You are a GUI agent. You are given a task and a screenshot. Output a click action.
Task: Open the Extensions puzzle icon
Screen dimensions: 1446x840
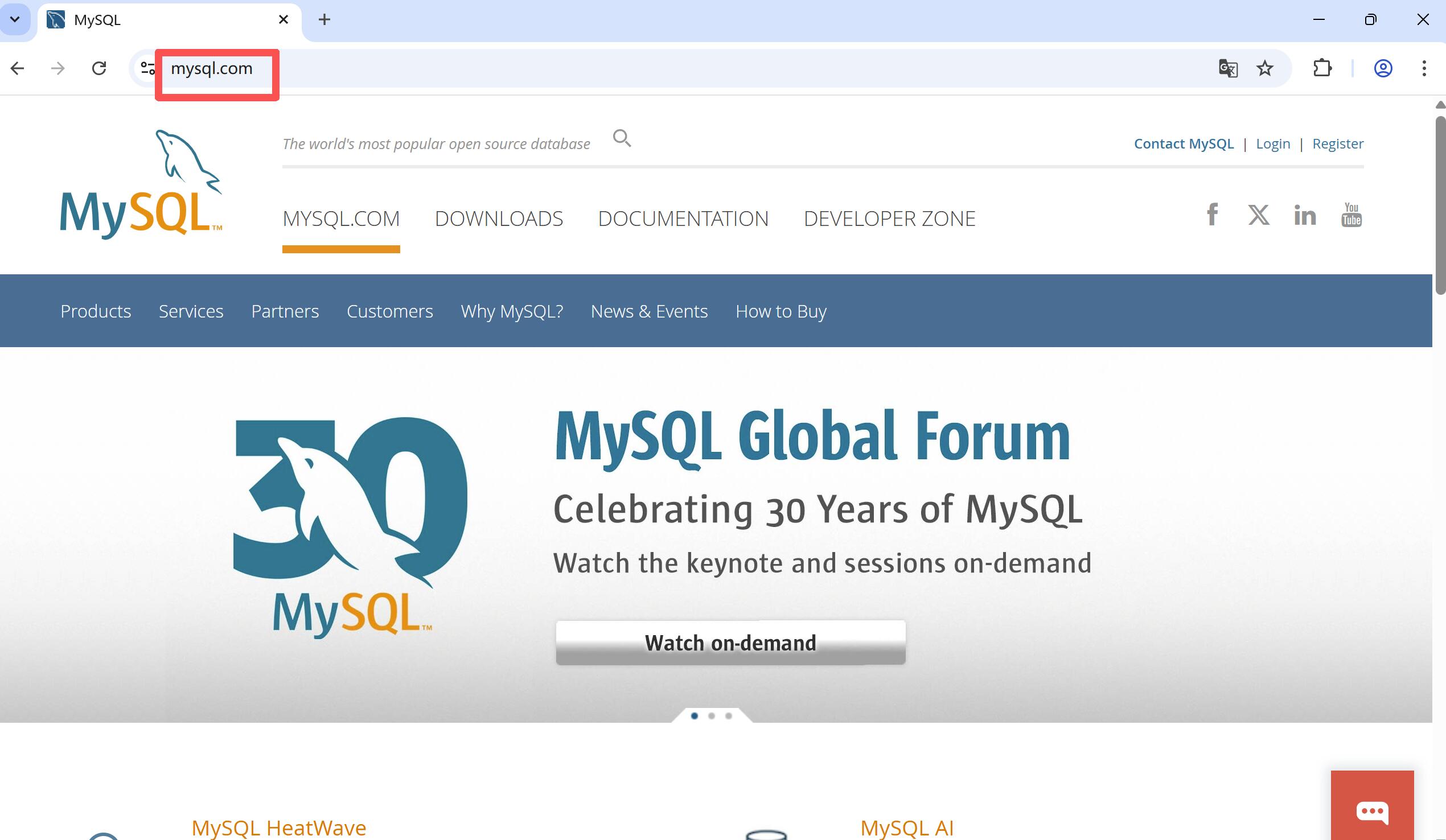(x=1322, y=68)
